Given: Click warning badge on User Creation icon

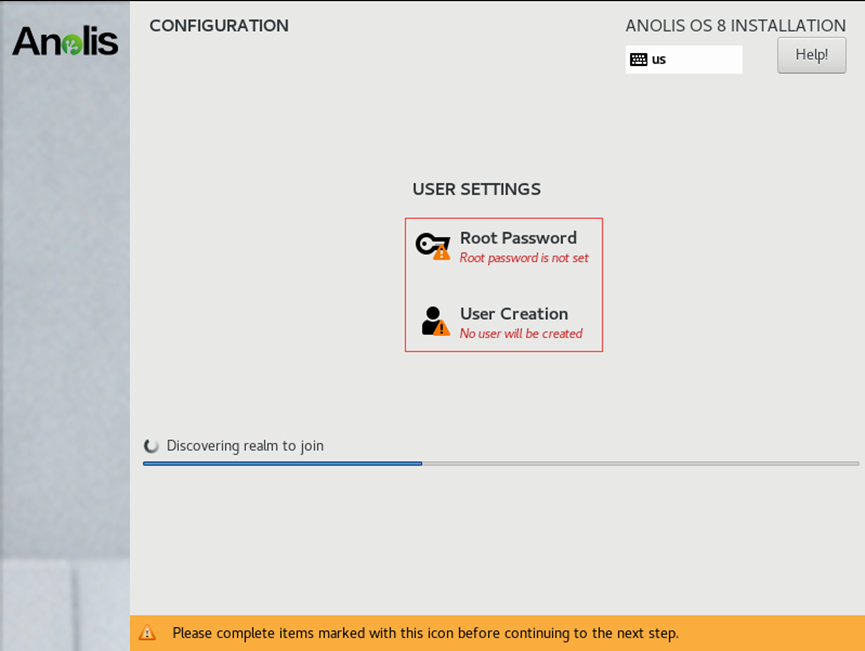Looking at the screenshot, I should point(442,328).
